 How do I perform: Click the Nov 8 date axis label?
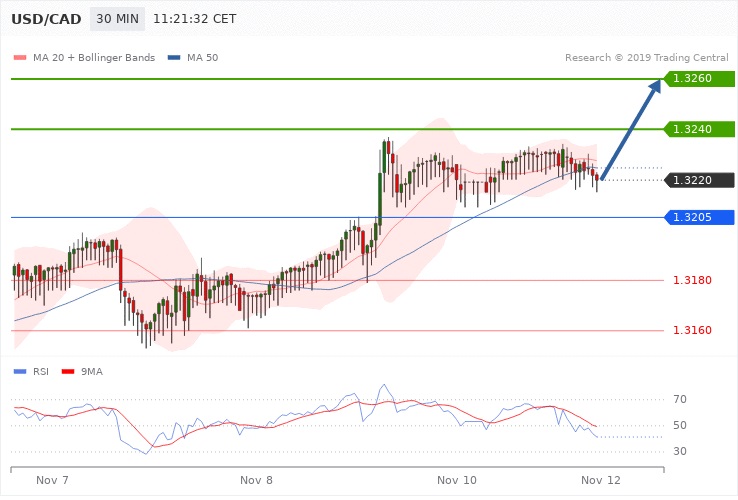click(257, 481)
